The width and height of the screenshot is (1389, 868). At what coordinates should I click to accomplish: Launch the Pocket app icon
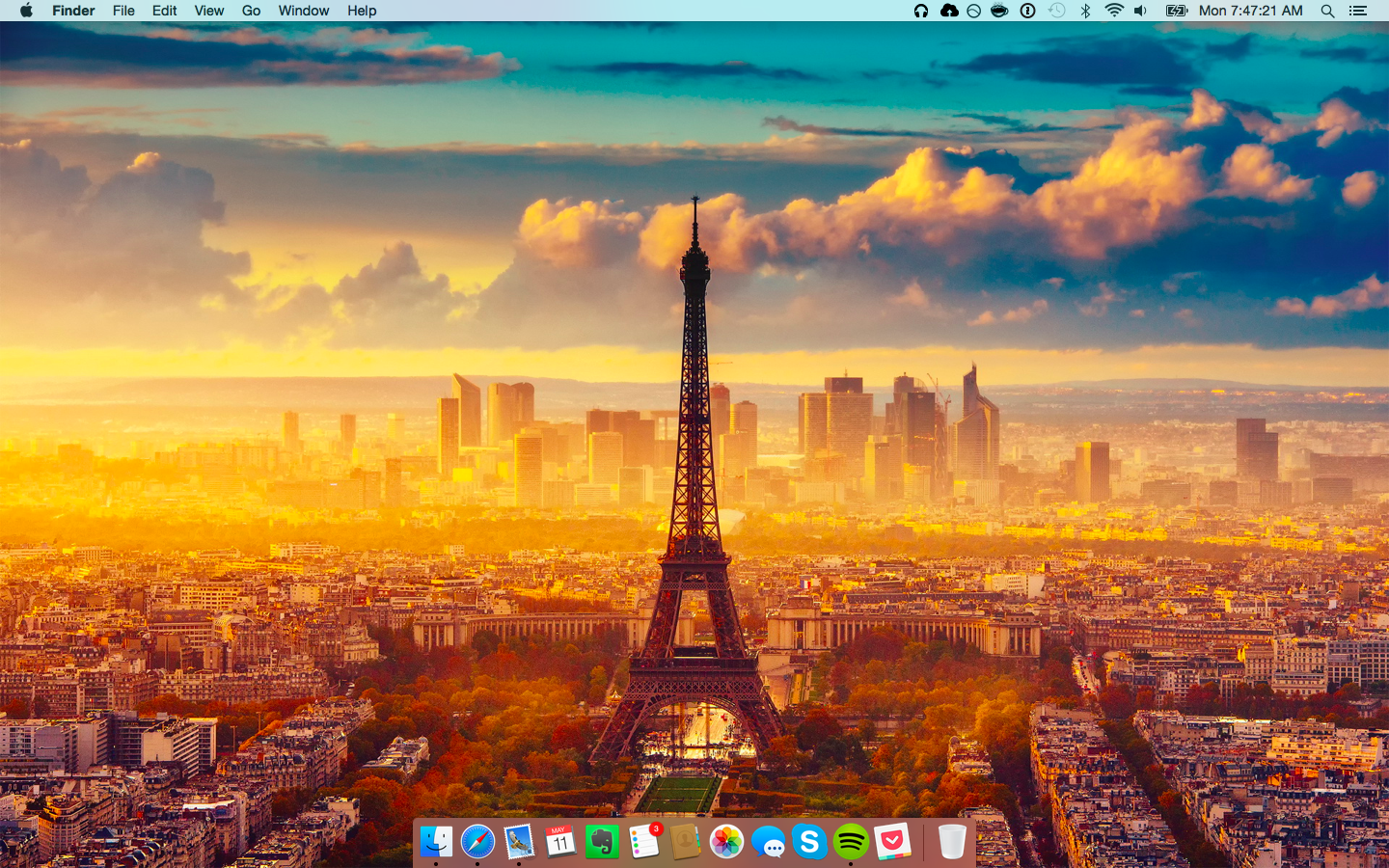click(892, 842)
